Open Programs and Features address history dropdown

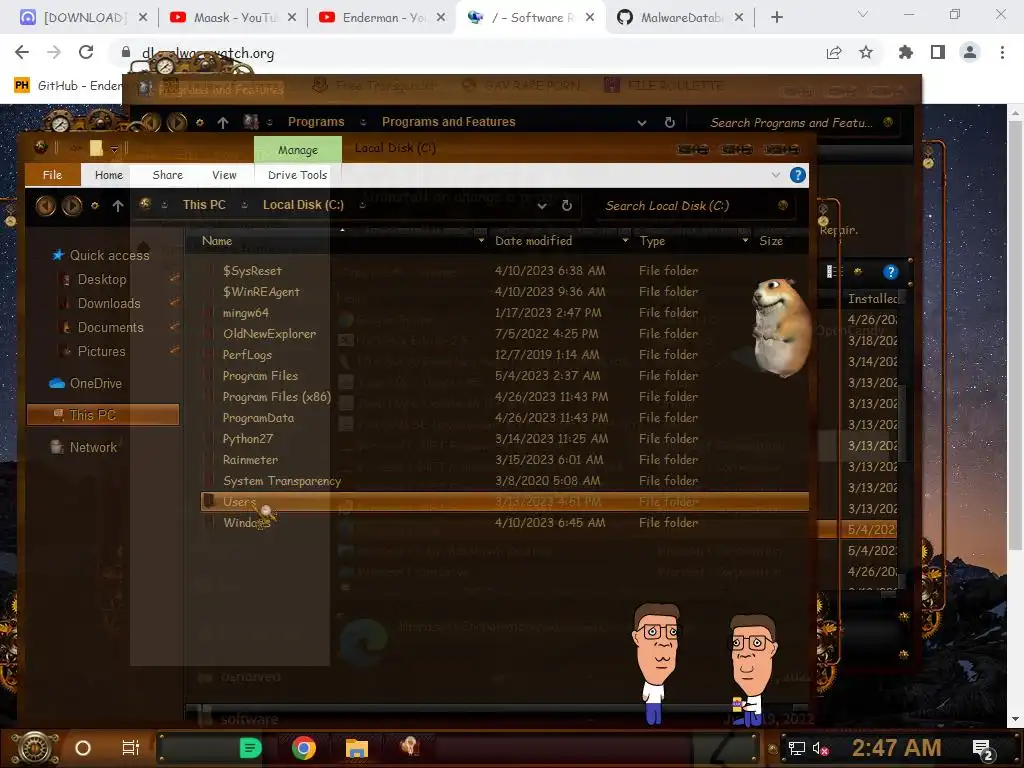(642, 123)
